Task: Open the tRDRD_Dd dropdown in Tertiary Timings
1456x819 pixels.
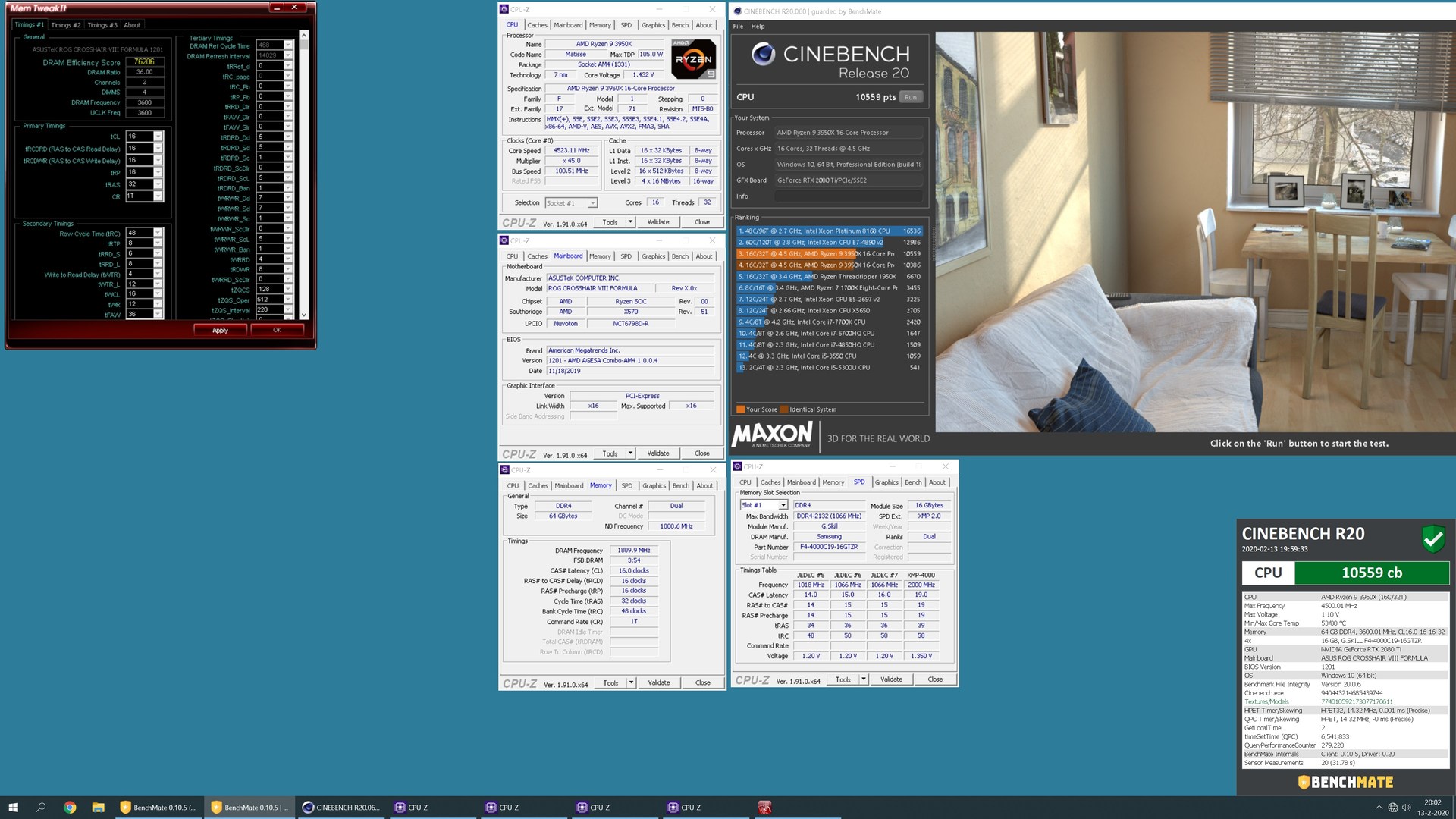Action: [288, 137]
